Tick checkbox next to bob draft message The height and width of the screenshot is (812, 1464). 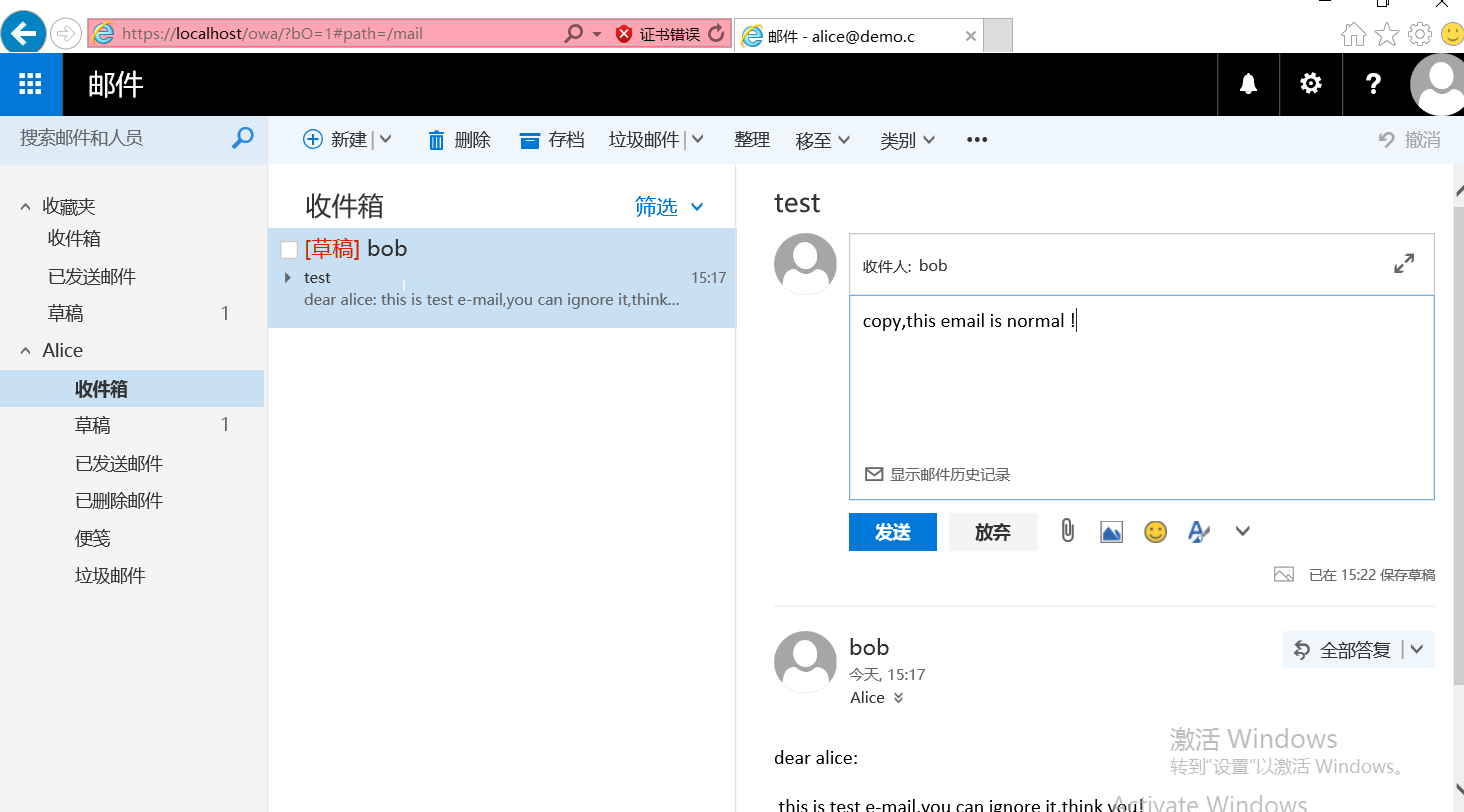(x=289, y=250)
